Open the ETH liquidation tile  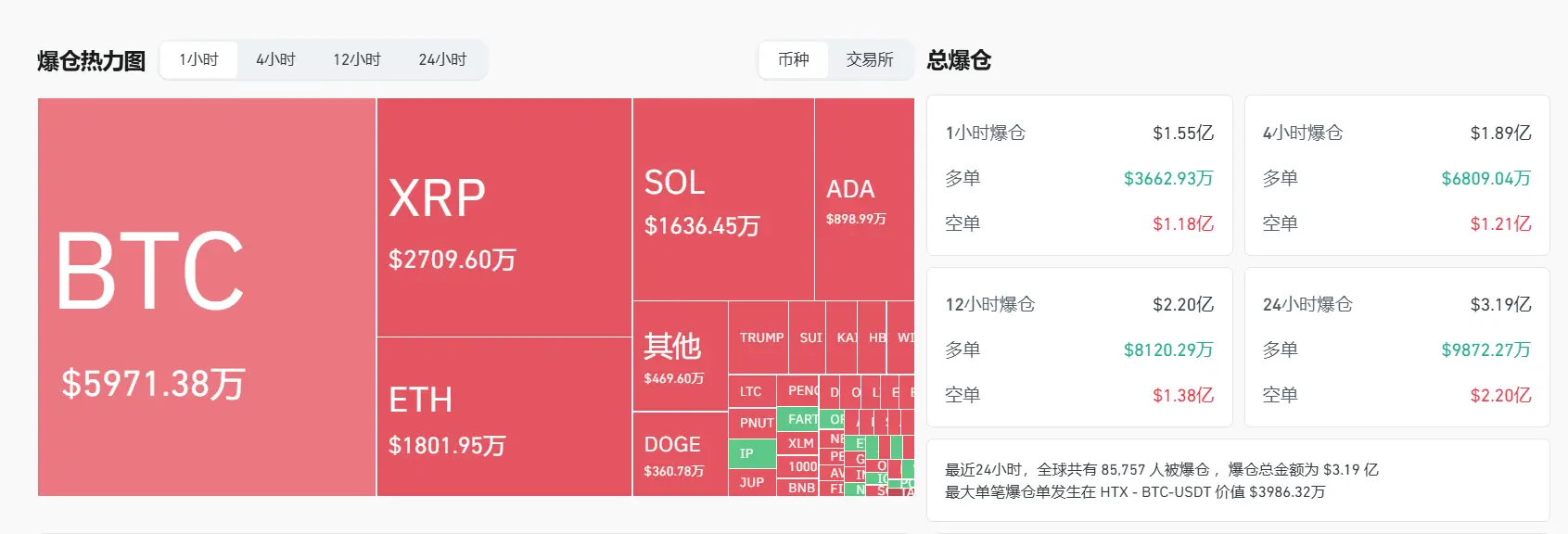[504, 417]
